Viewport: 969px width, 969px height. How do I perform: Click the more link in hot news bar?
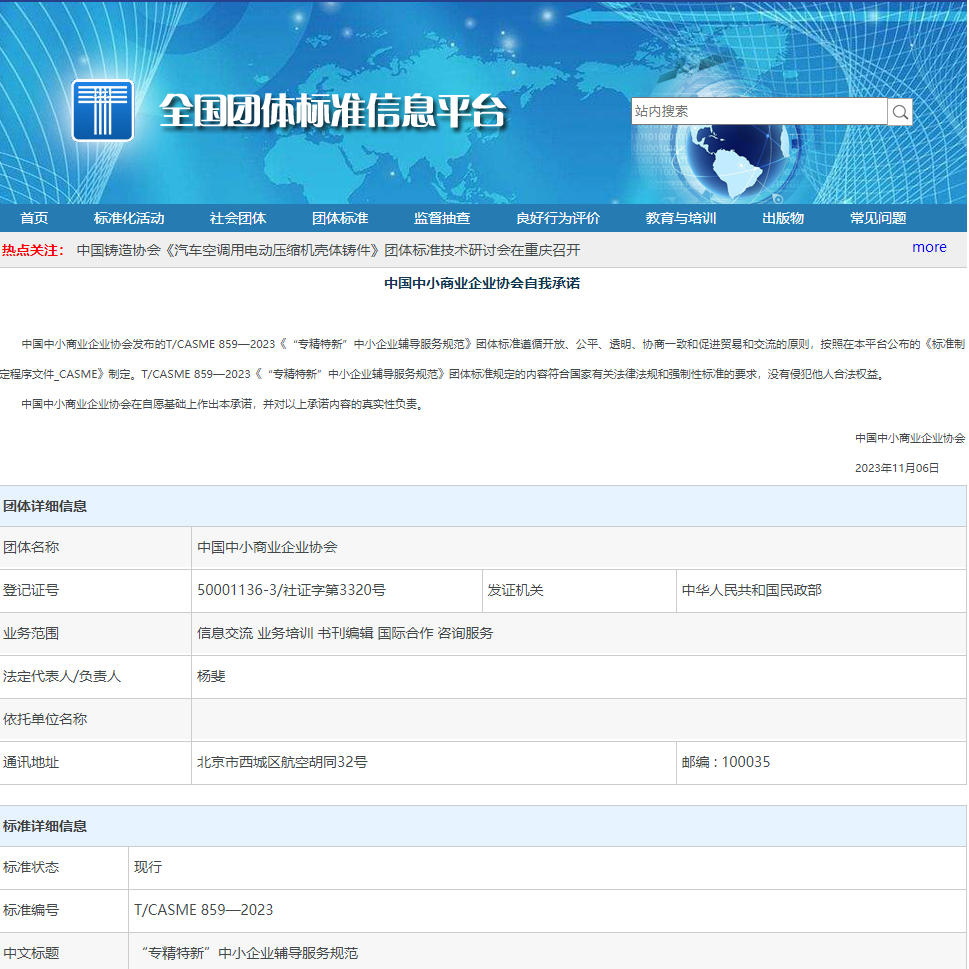tap(929, 247)
